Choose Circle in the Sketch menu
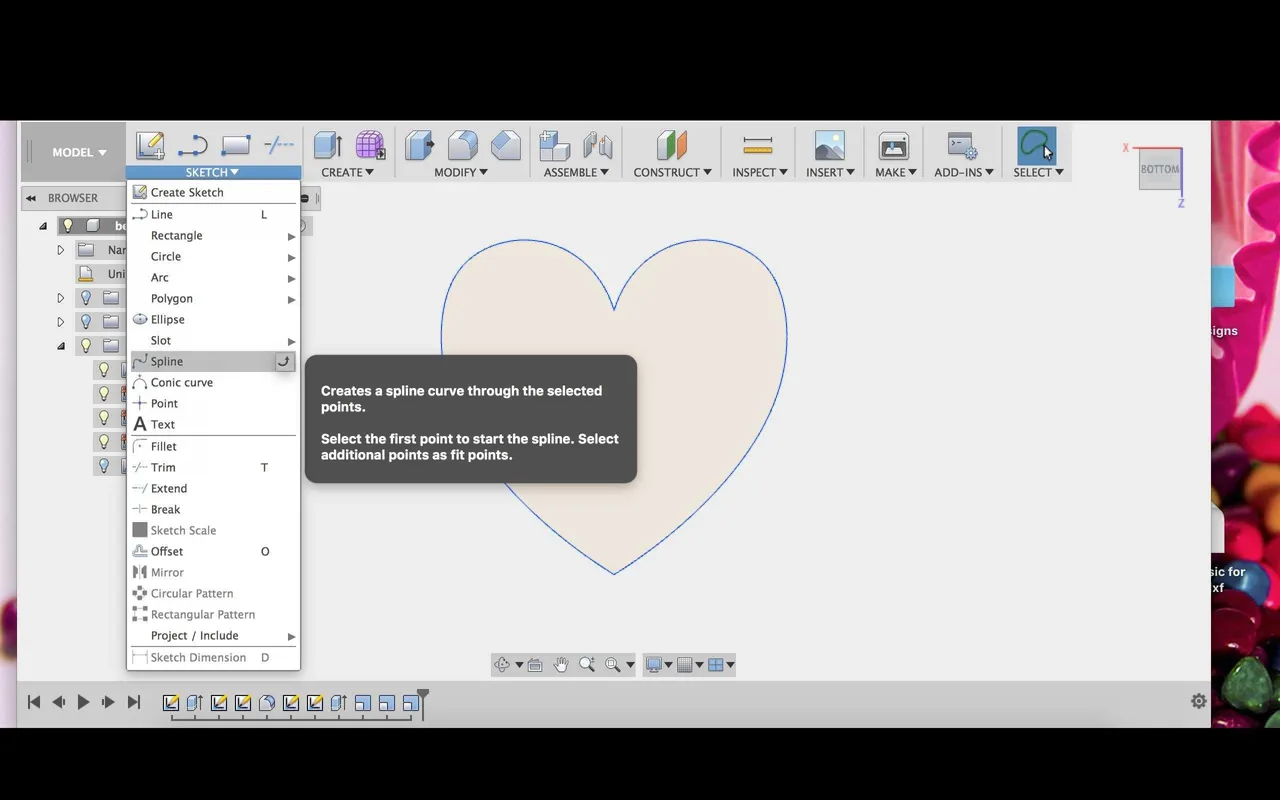1280x800 pixels. (213, 256)
